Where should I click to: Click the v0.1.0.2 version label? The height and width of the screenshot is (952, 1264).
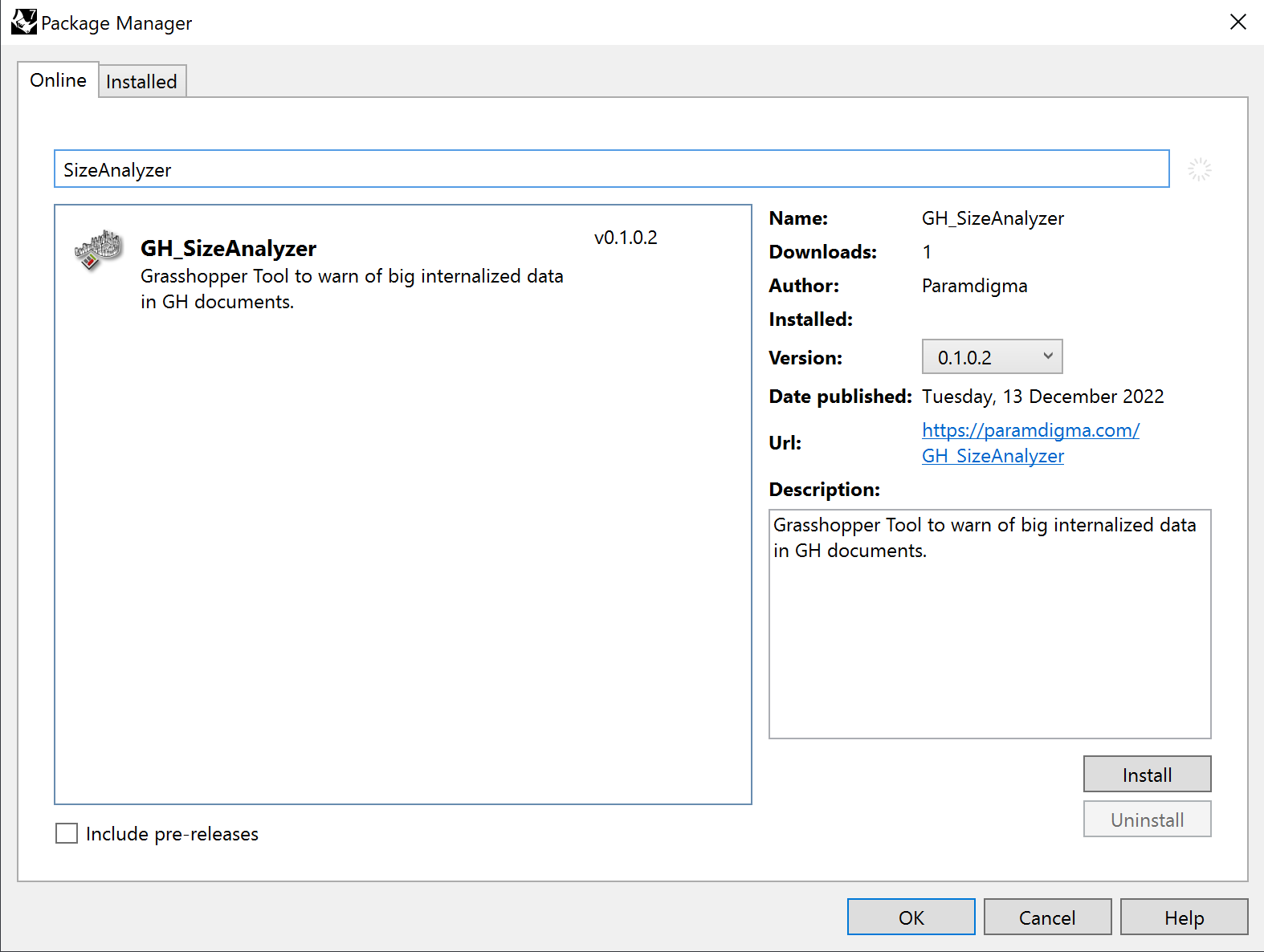coord(626,238)
